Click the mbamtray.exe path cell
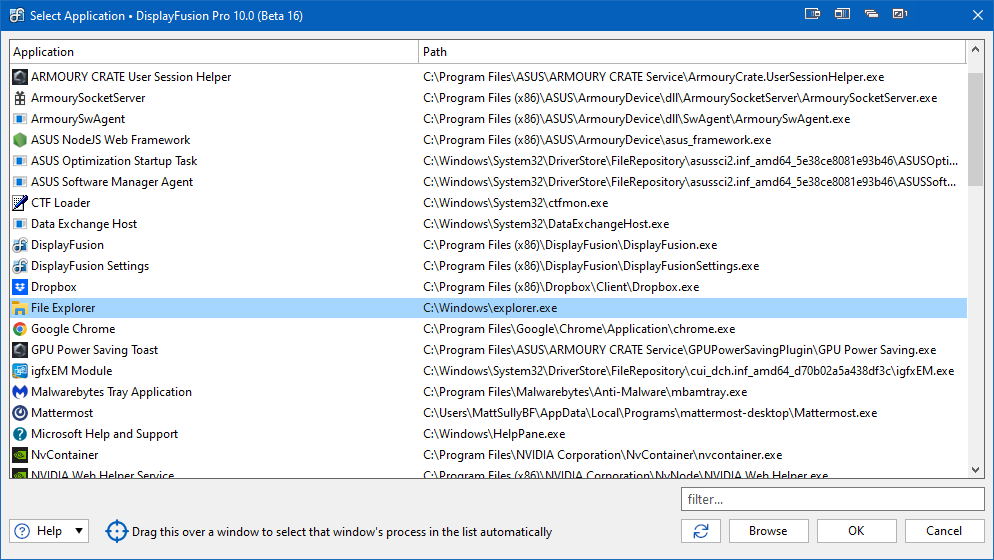The image size is (994, 560). coord(584,392)
